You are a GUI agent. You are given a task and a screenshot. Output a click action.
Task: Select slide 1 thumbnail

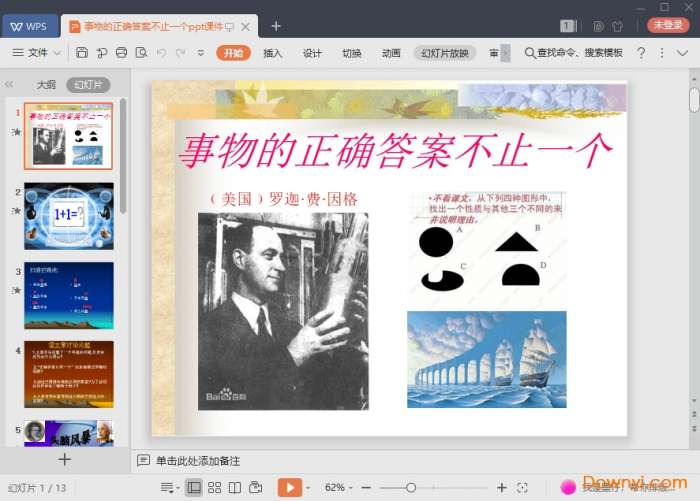[68, 136]
